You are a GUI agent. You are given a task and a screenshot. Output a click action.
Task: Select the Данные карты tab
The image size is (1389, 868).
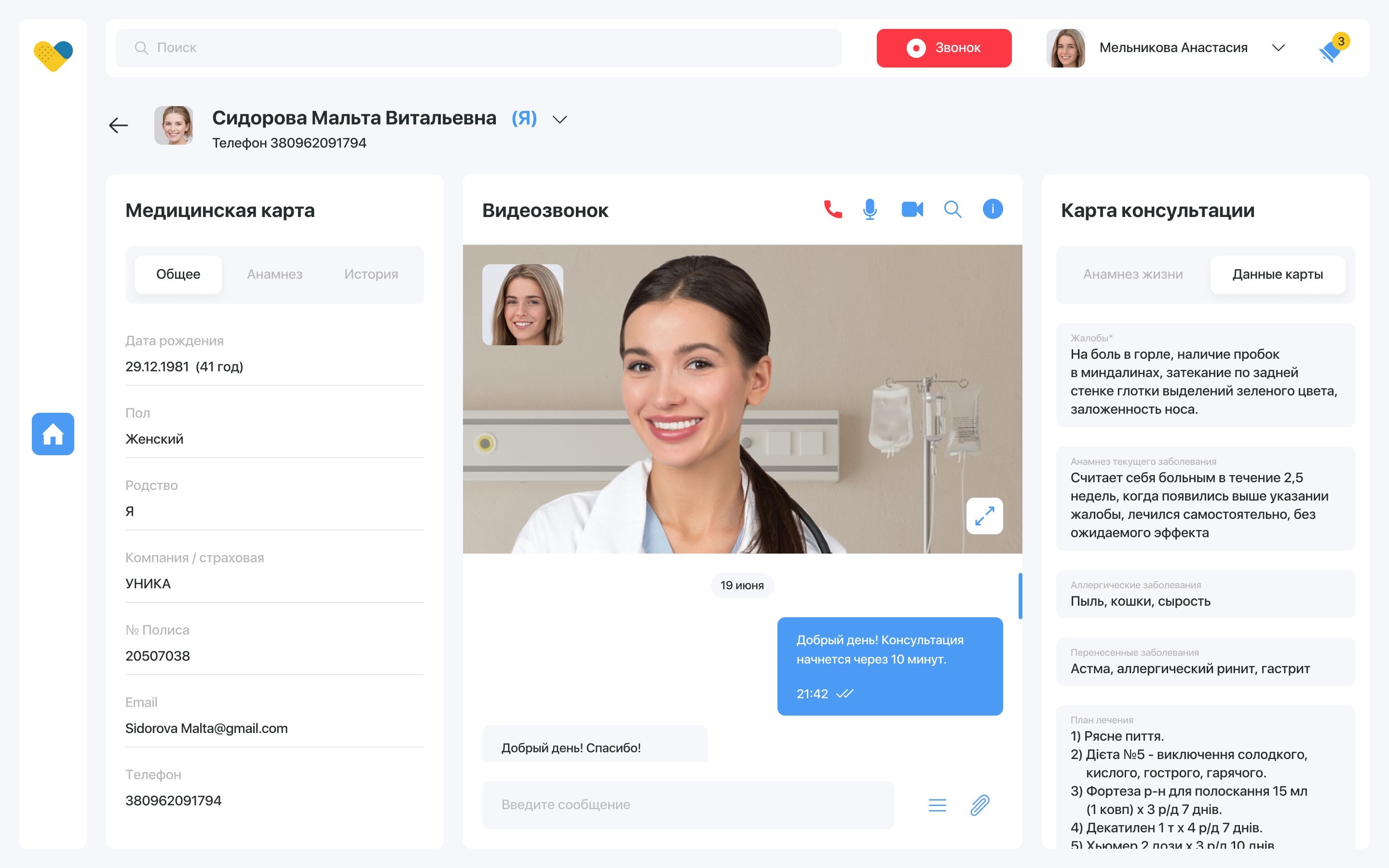(1278, 274)
